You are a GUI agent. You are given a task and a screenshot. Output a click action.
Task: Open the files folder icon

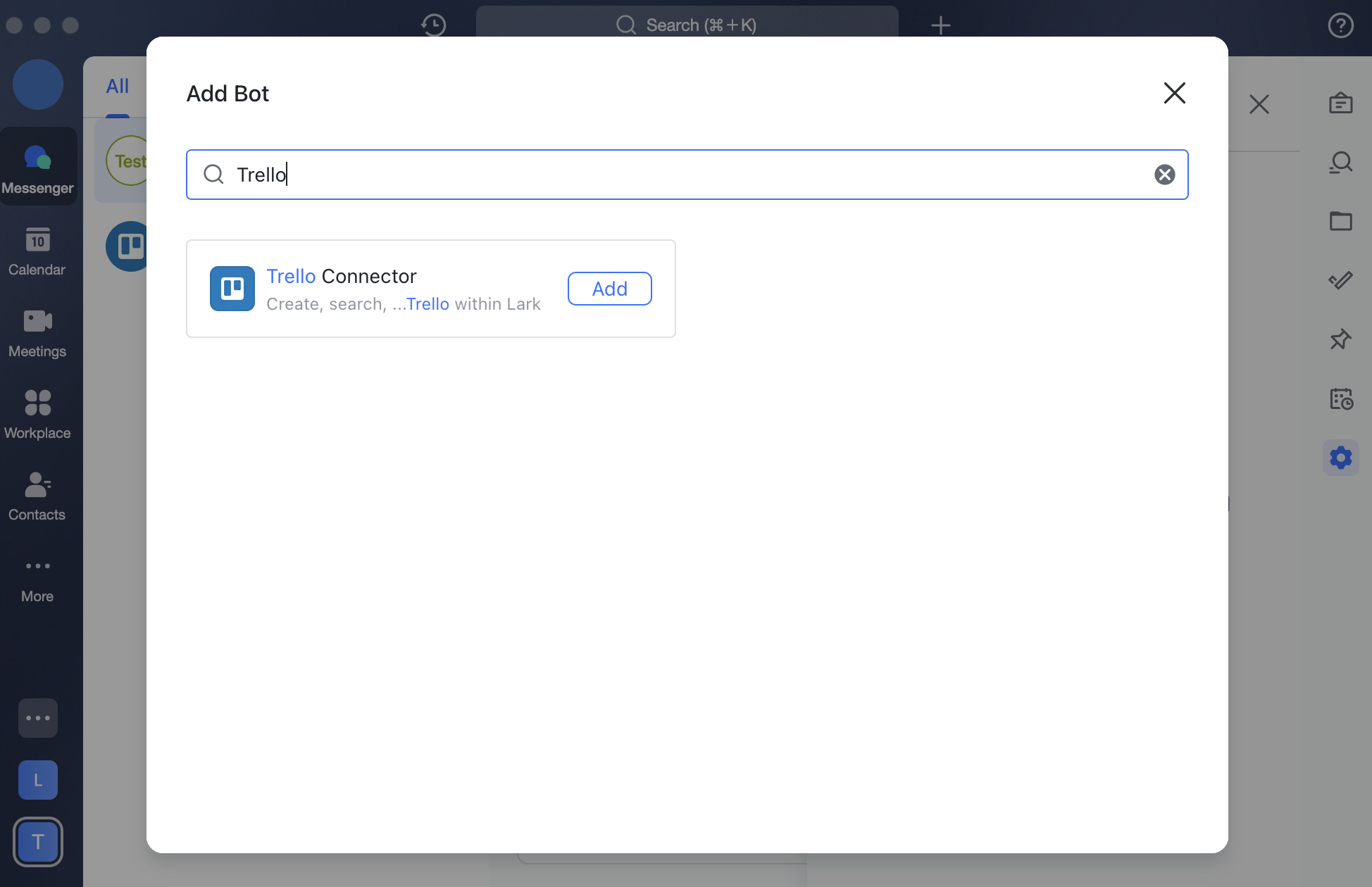point(1341,221)
